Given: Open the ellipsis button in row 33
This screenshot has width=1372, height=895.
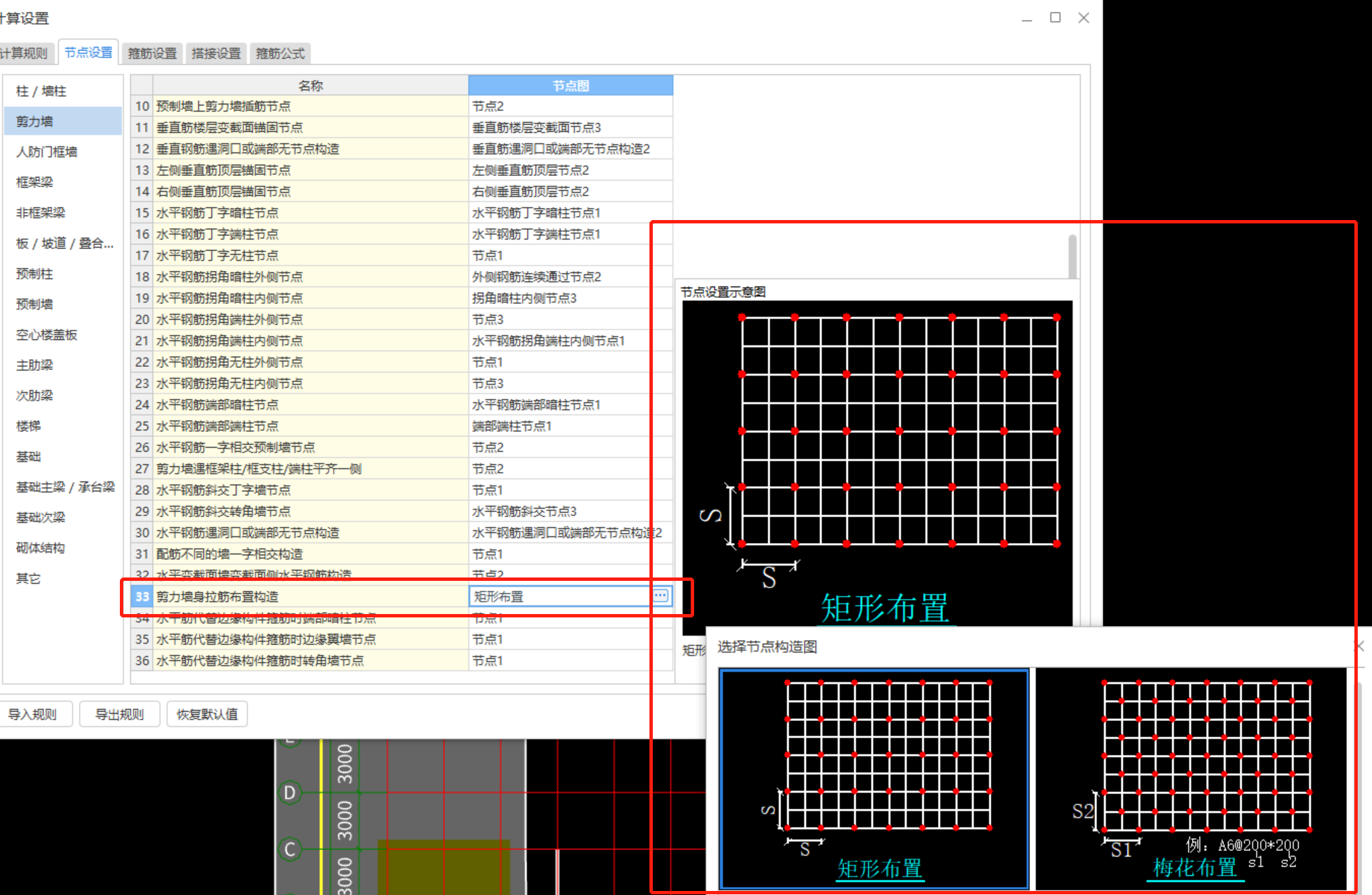Looking at the screenshot, I should coord(660,596).
